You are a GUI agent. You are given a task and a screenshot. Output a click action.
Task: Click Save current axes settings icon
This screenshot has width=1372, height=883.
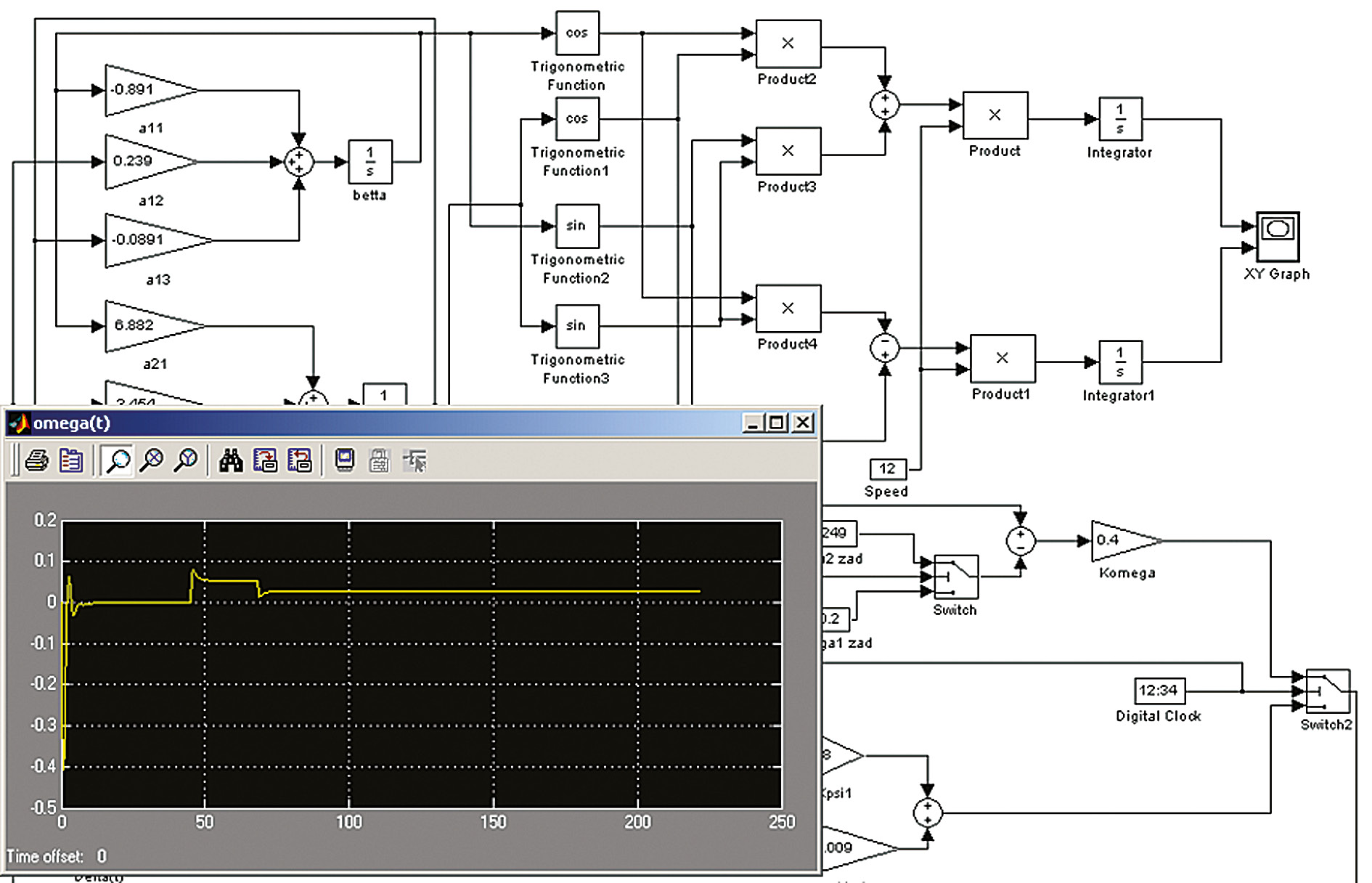(x=265, y=460)
